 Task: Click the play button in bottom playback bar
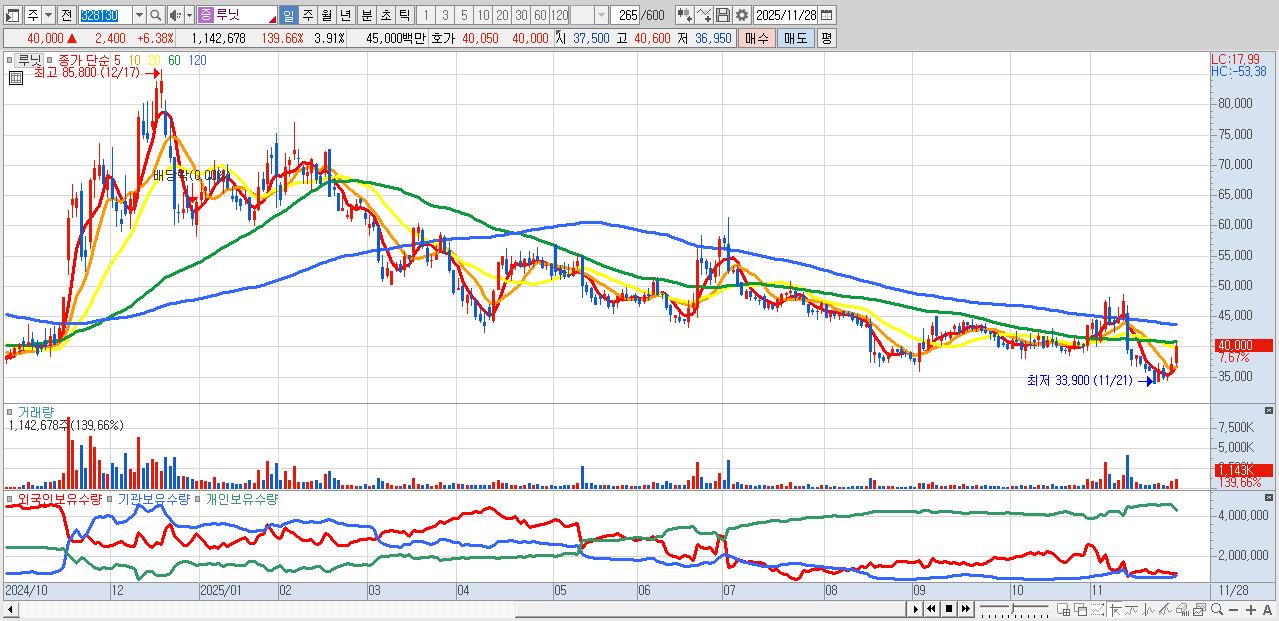(916, 609)
